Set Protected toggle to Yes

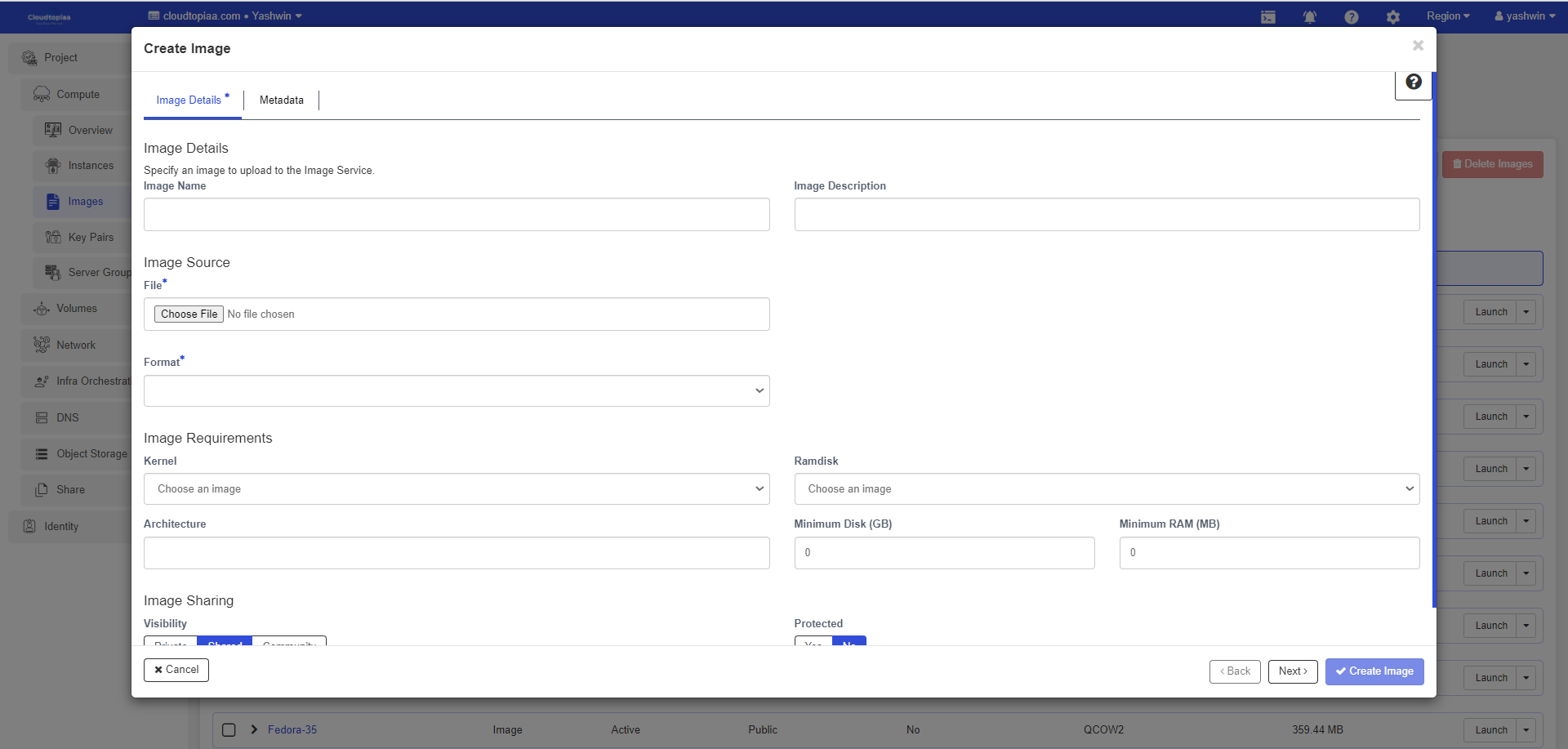pyautogui.click(x=813, y=642)
